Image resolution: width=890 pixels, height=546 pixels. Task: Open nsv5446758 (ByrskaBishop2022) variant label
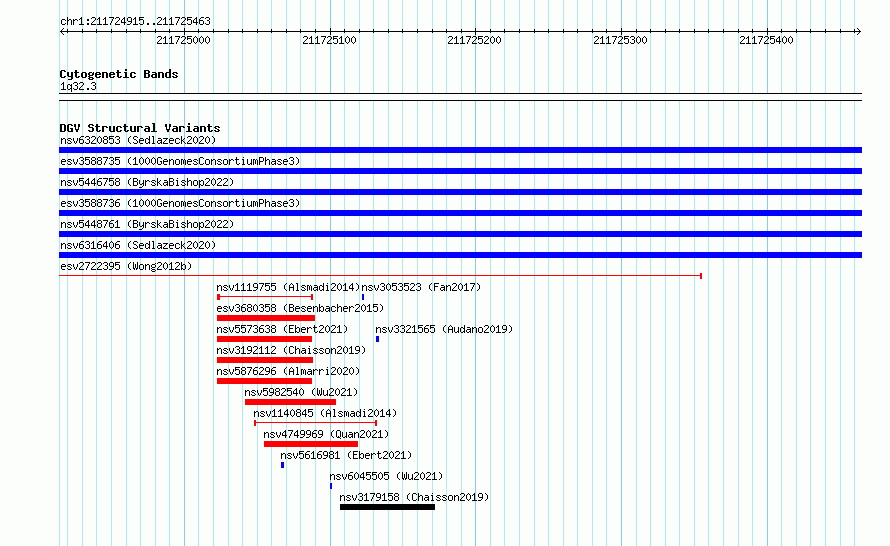point(147,182)
